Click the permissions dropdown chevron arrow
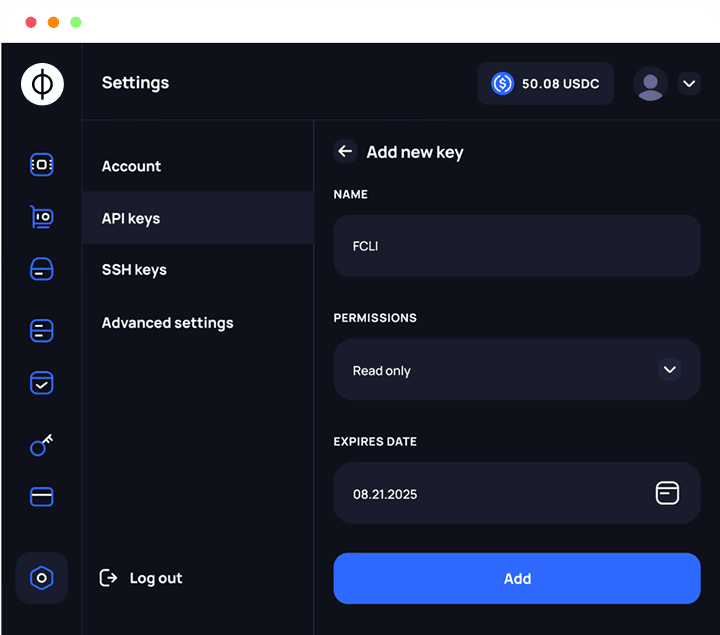 [x=670, y=369]
